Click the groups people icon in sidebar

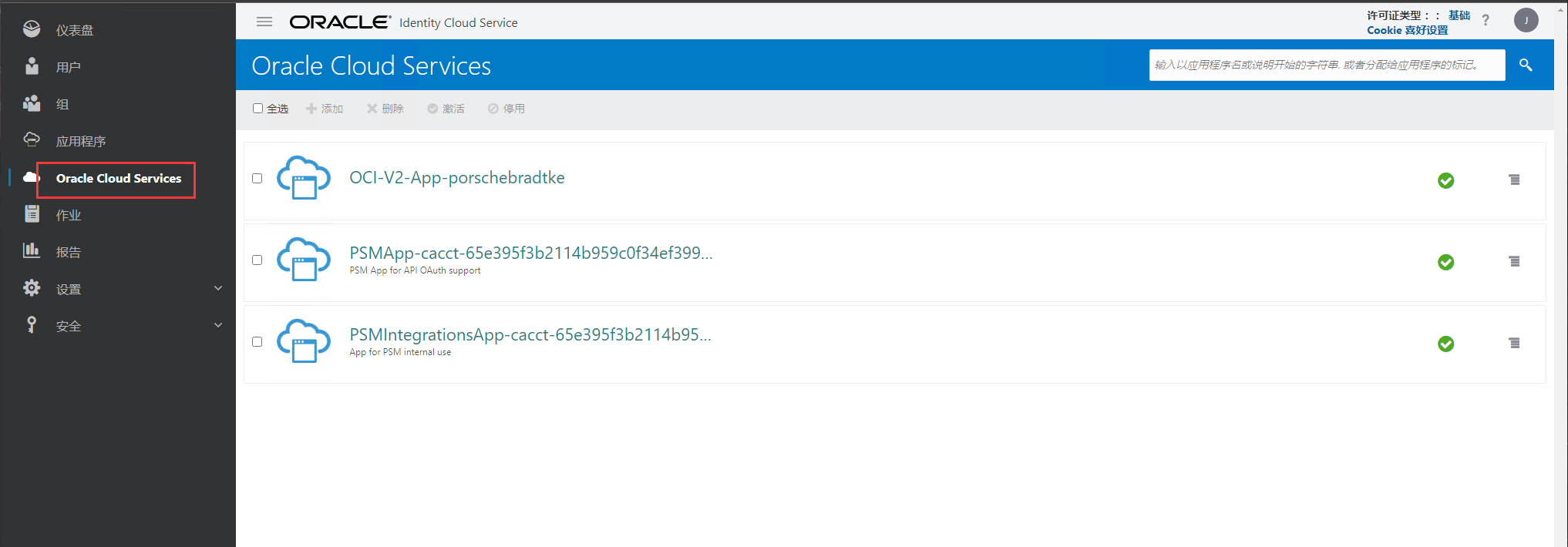[32, 103]
